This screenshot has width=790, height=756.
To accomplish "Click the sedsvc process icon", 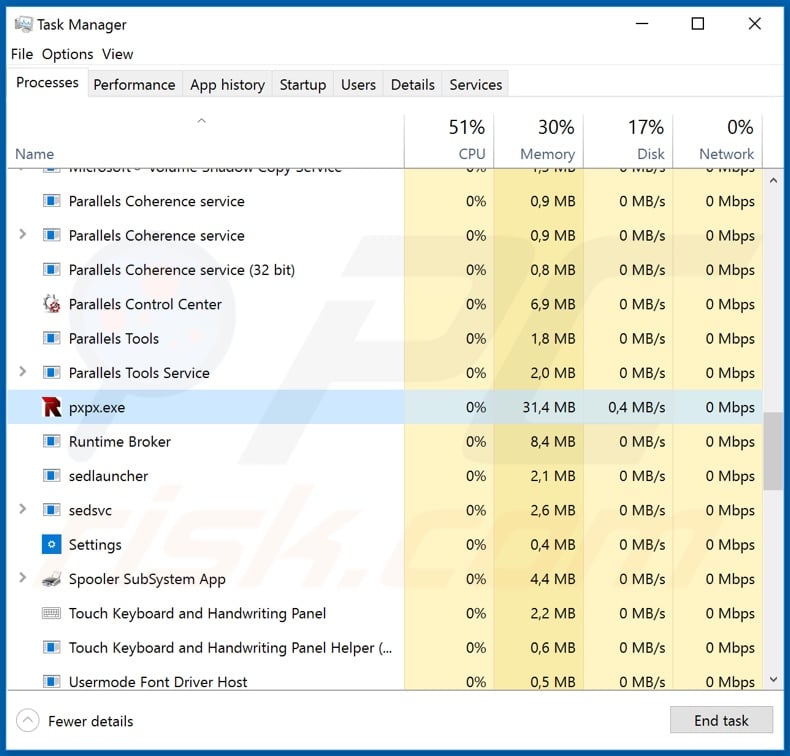I will pos(51,510).
